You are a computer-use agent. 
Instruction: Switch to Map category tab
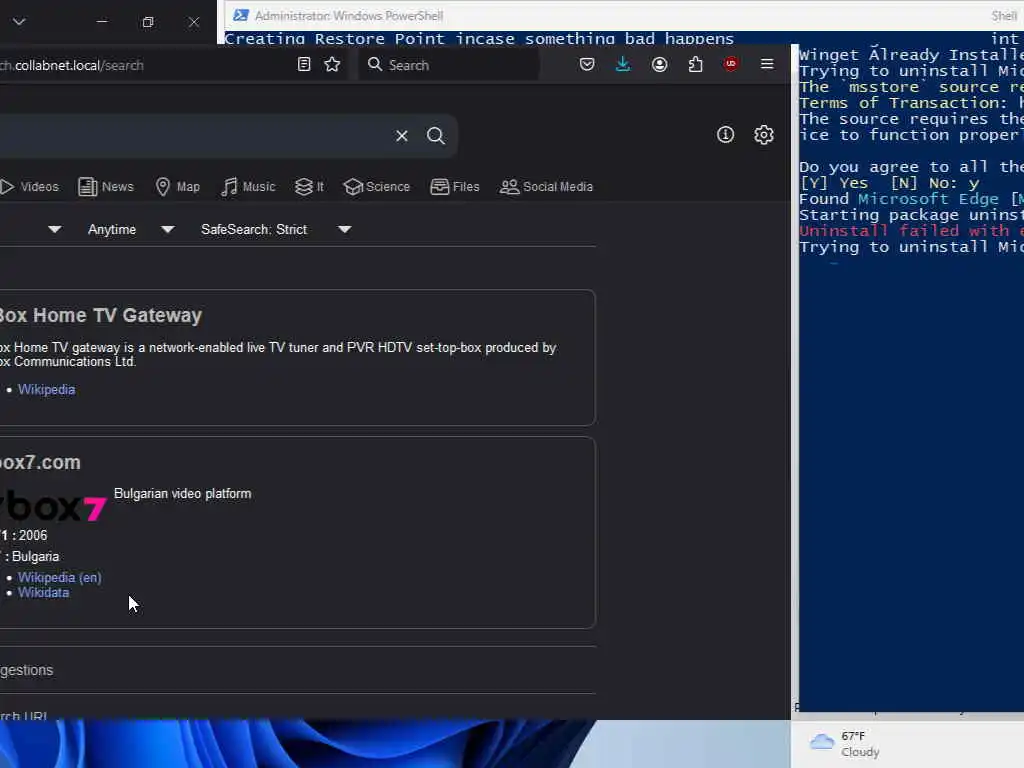tap(178, 187)
